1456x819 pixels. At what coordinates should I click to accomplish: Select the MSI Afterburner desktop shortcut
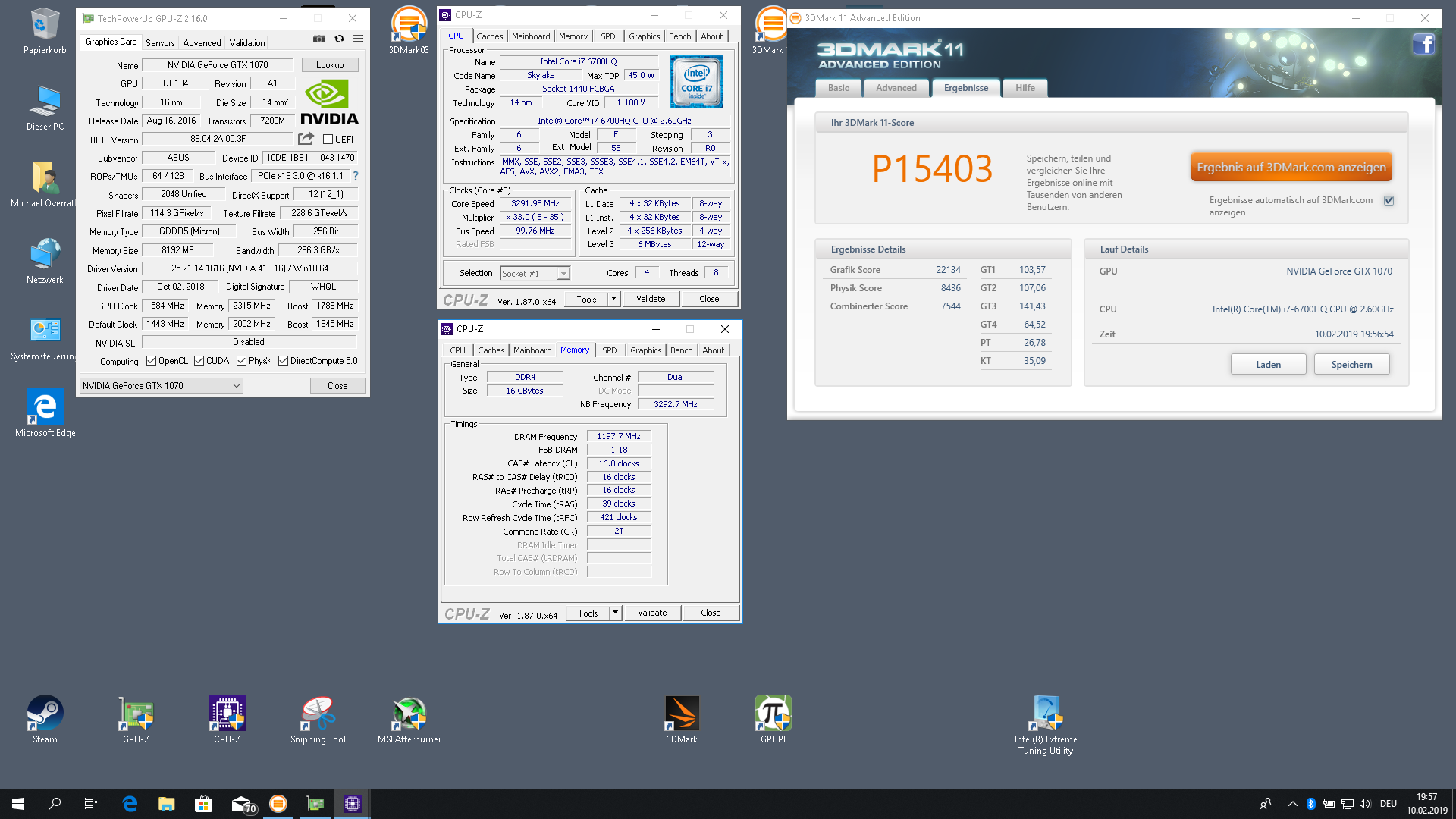(409, 720)
